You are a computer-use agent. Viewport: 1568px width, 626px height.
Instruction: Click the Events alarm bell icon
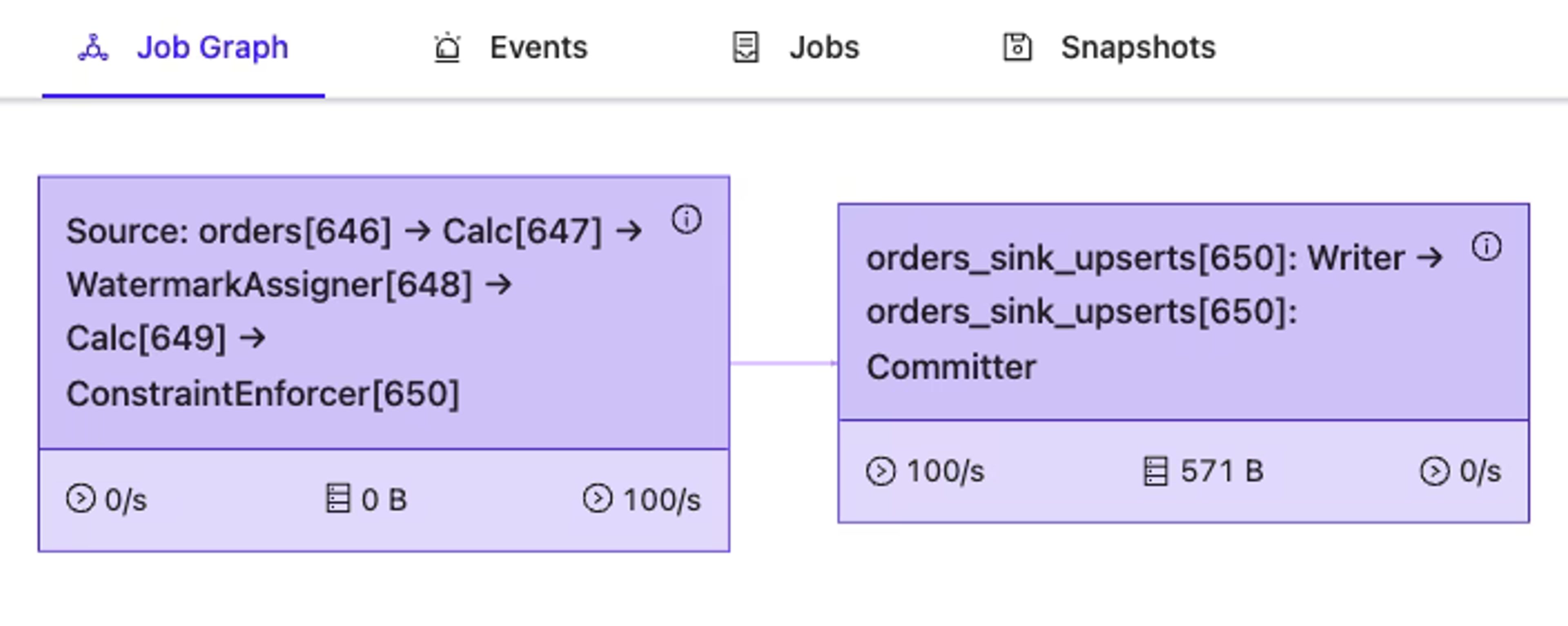click(448, 47)
